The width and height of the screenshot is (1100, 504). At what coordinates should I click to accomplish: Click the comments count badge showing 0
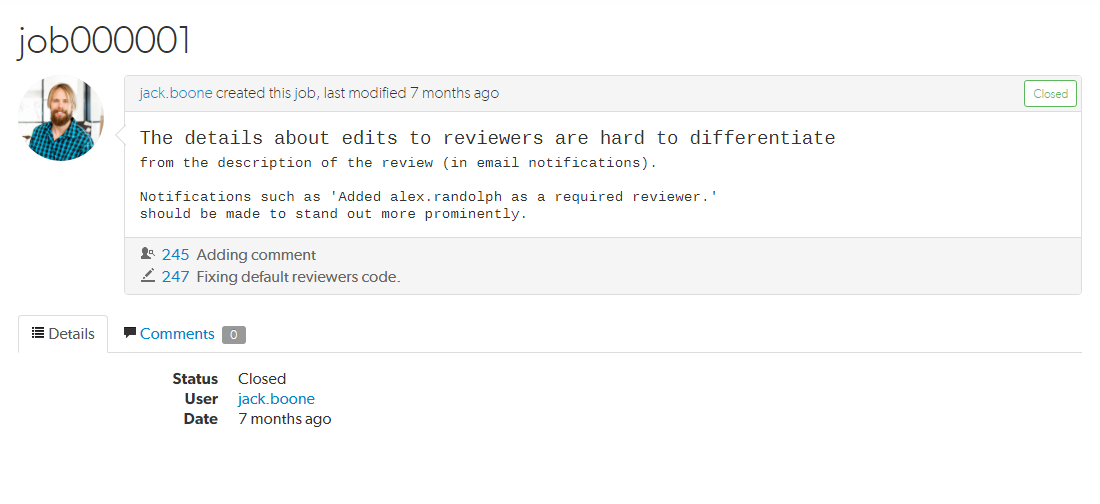234,335
